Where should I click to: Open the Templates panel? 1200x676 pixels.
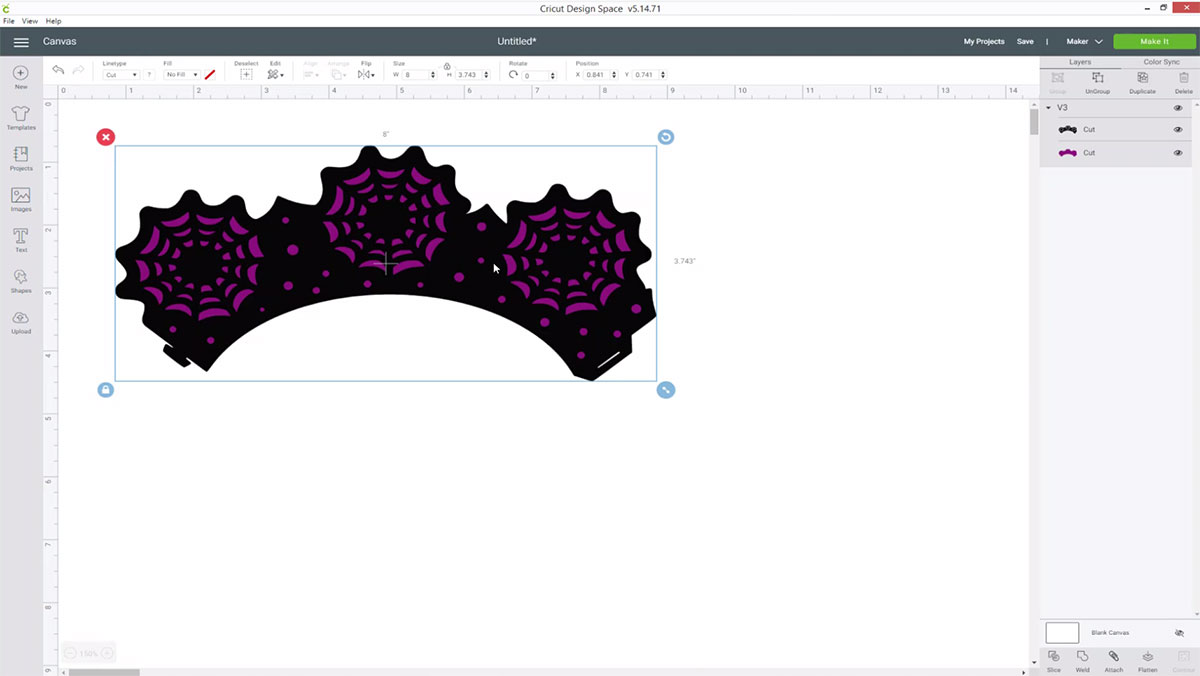coord(21,118)
